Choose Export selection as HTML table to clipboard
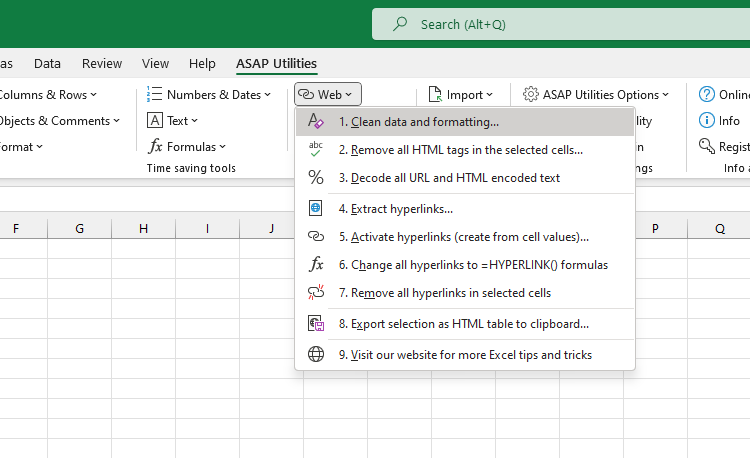The height and width of the screenshot is (458, 750). (x=464, y=324)
